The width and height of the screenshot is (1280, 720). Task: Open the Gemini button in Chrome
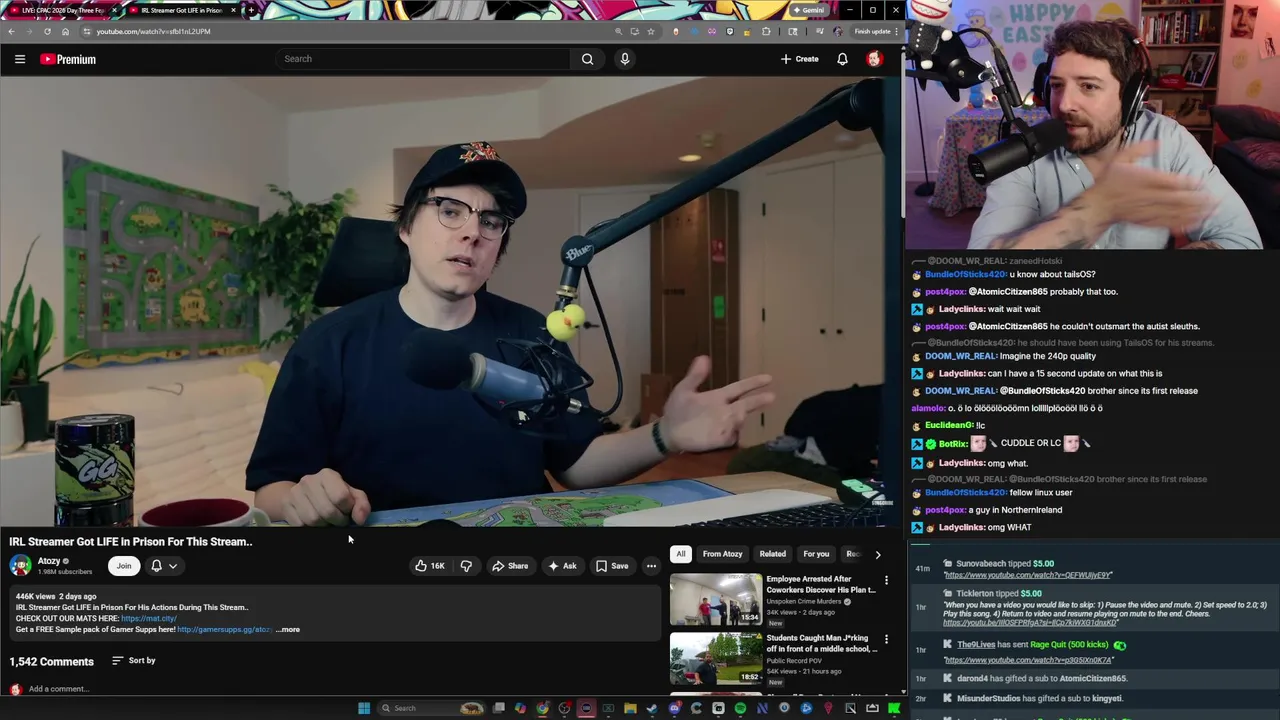pos(808,10)
